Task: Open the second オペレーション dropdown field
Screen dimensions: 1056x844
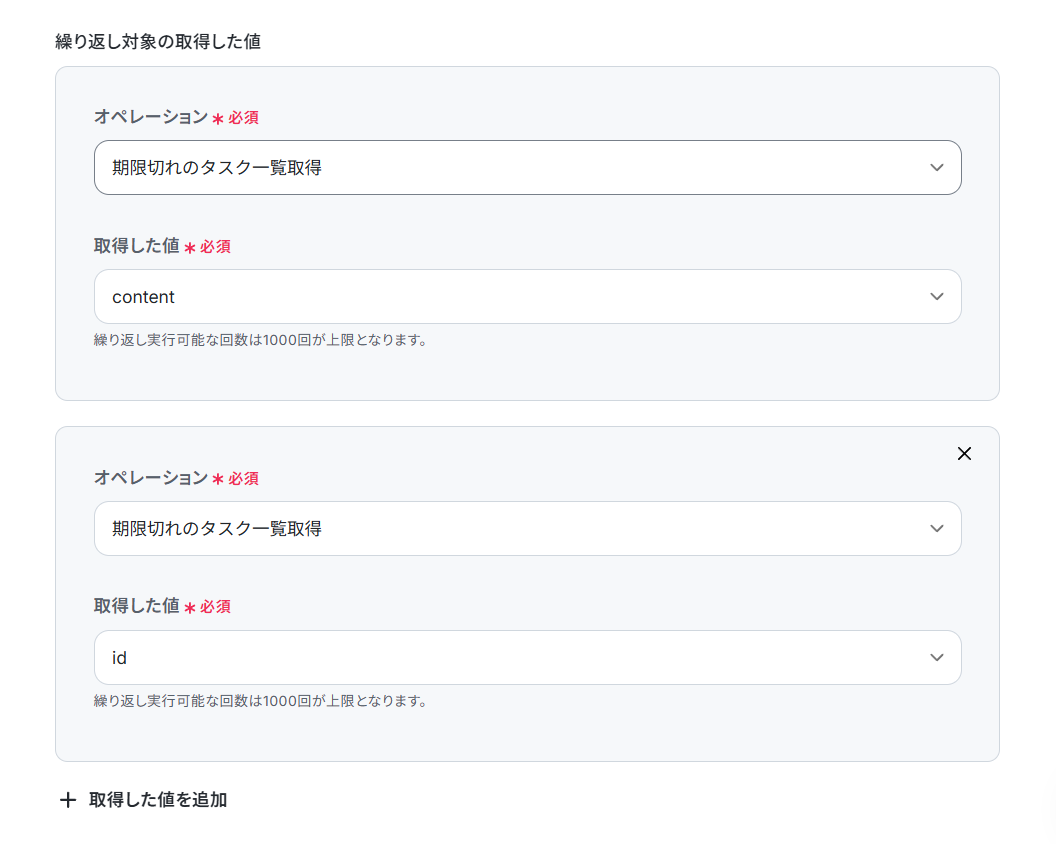Action: click(527, 529)
